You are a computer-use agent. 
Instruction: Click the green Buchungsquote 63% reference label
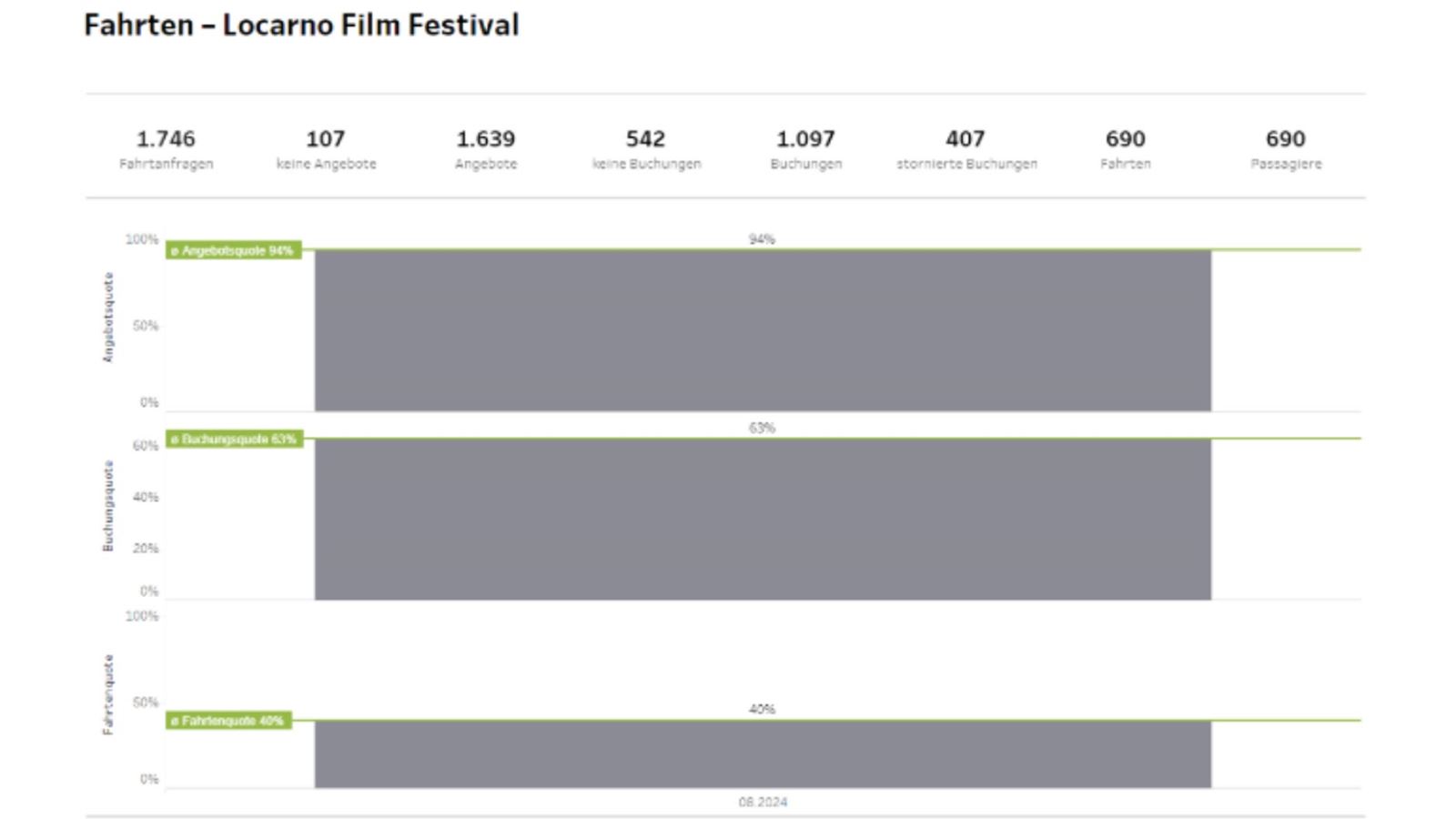[235, 439]
